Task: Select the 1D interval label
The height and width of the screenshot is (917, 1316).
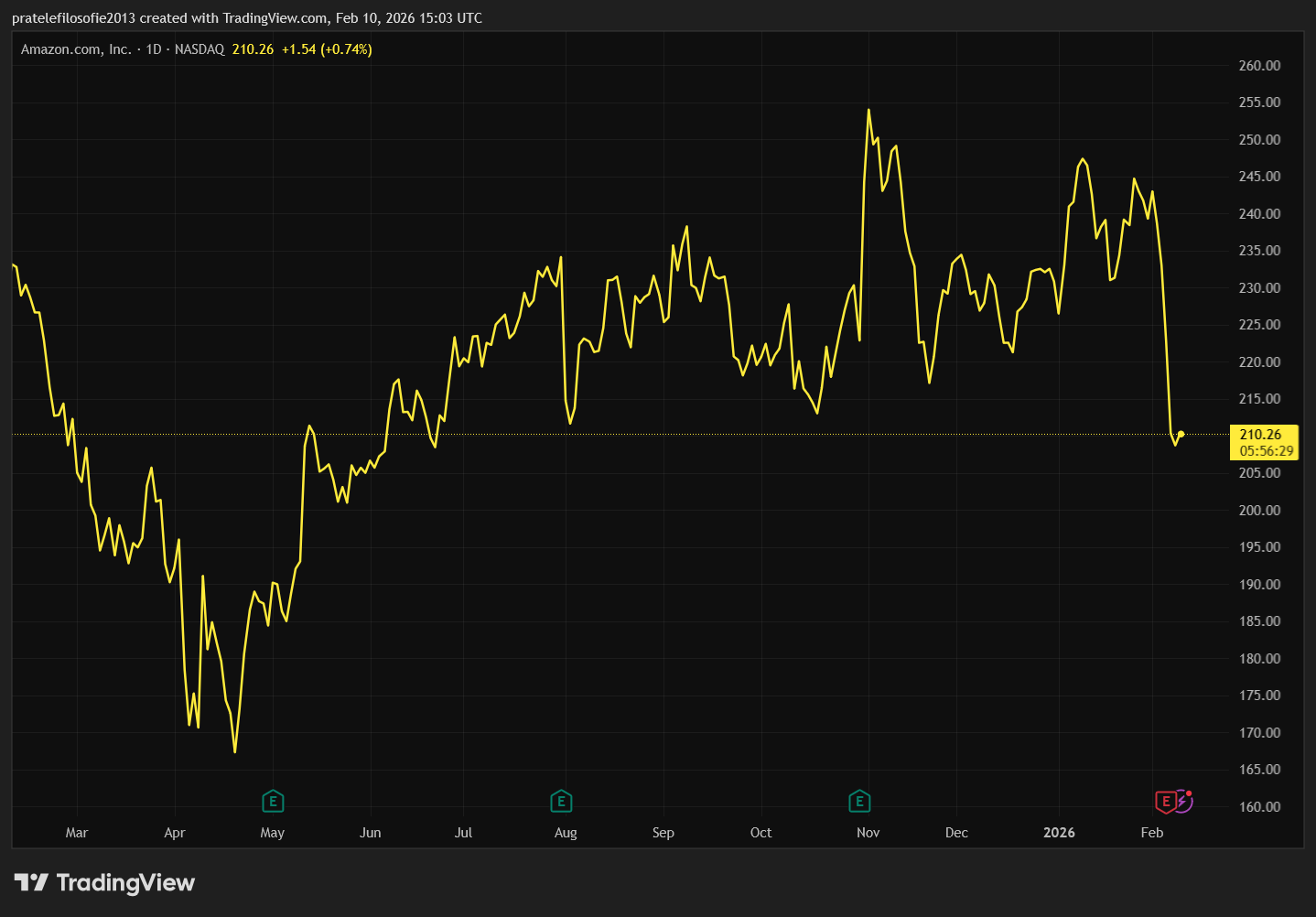Action: tap(154, 49)
